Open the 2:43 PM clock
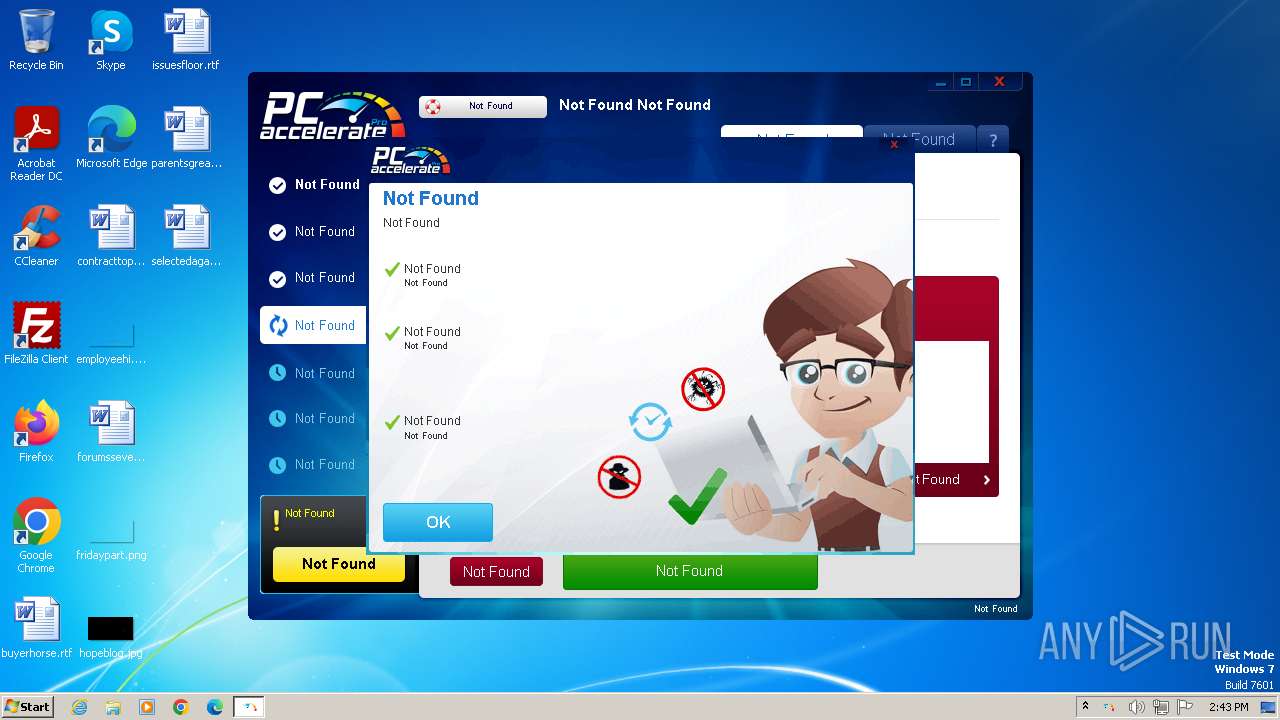 [1228, 707]
